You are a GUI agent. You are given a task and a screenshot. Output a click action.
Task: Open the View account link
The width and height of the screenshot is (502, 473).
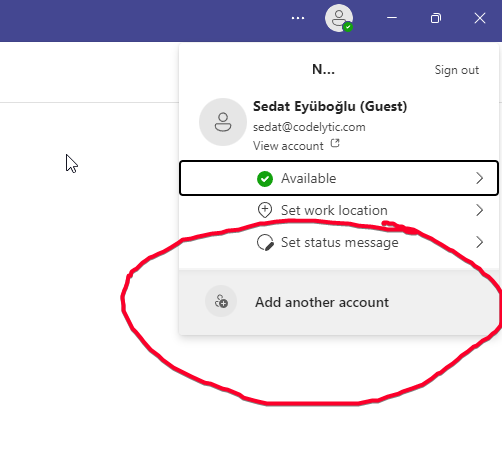(288, 146)
